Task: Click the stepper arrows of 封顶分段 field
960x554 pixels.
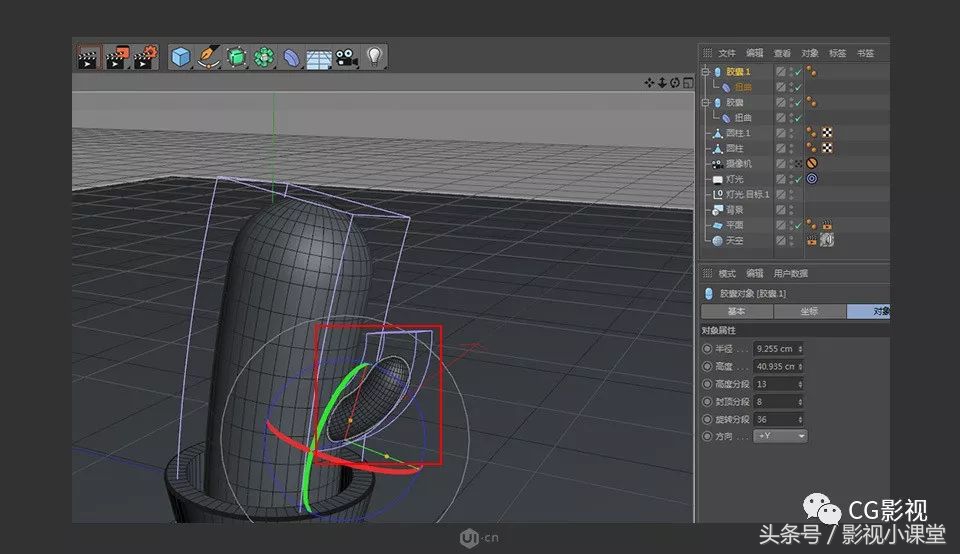Action: (x=800, y=402)
